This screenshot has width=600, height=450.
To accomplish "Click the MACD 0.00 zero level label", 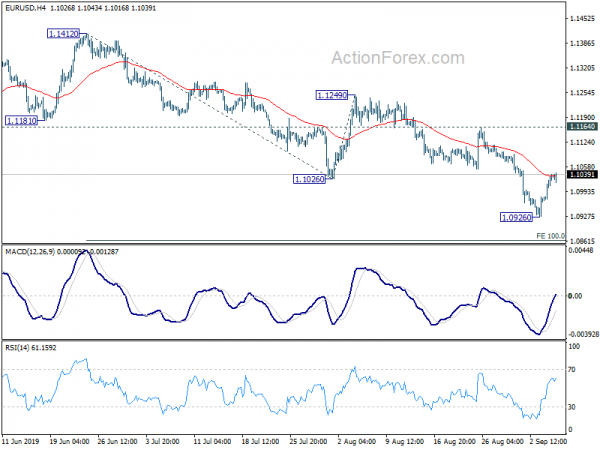I will tap(576, 296).
